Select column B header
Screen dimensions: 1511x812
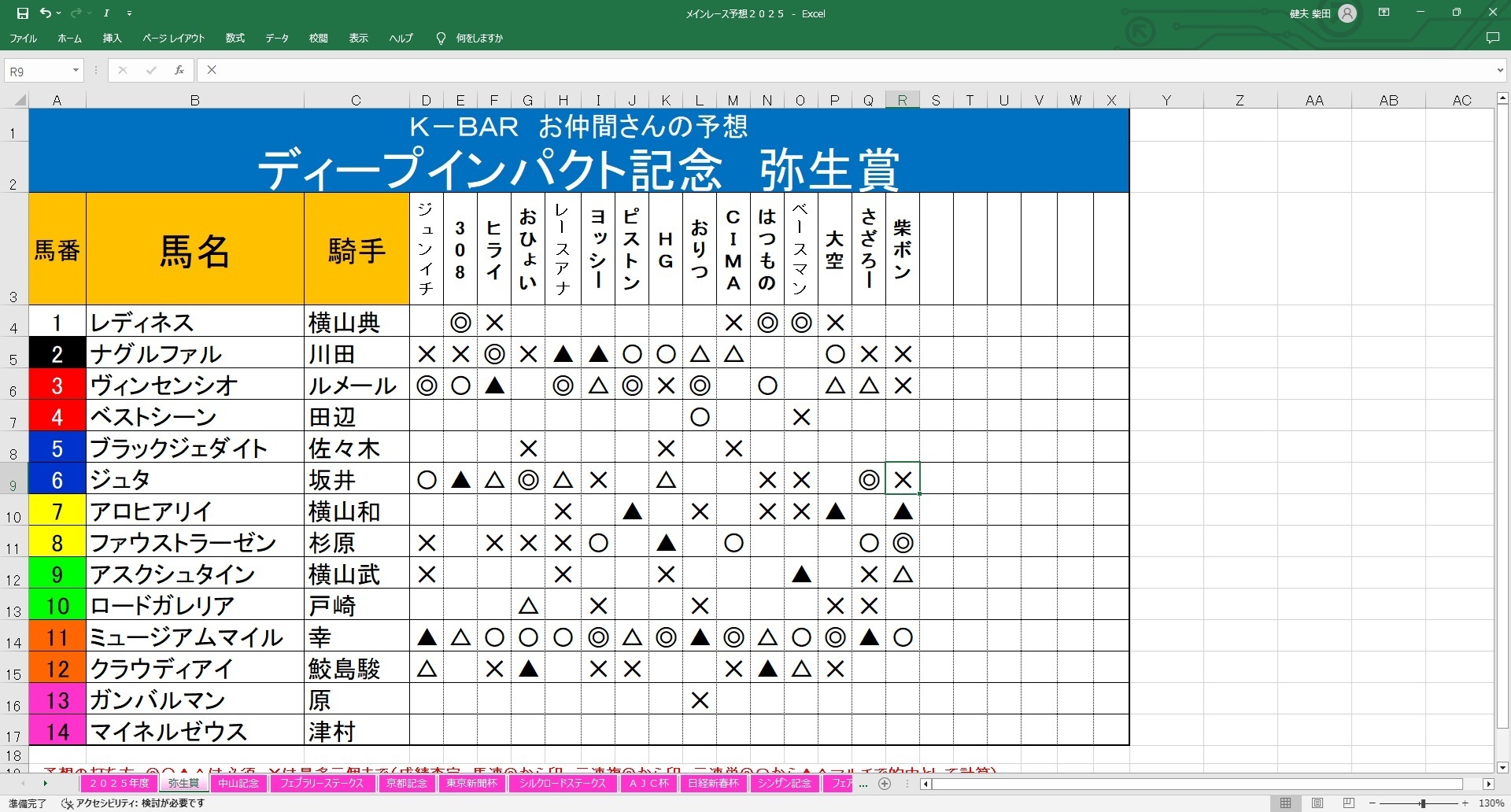[x=194, y=100]
